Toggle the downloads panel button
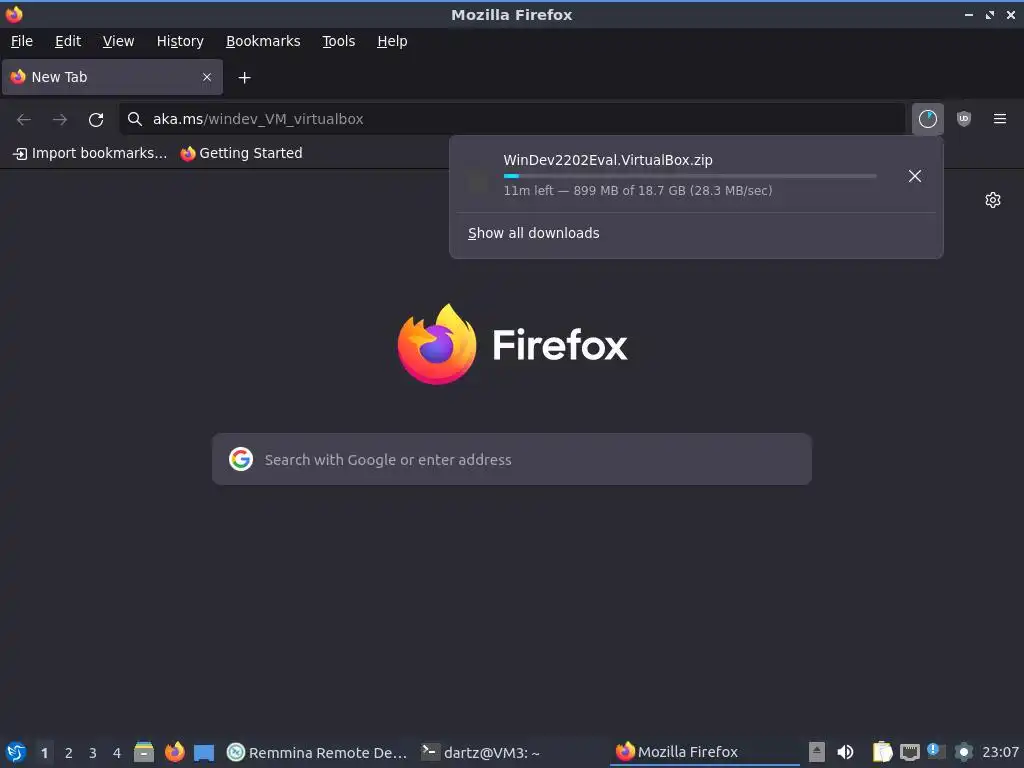The width and height of the screenshot is (1024, 768). 927,119
